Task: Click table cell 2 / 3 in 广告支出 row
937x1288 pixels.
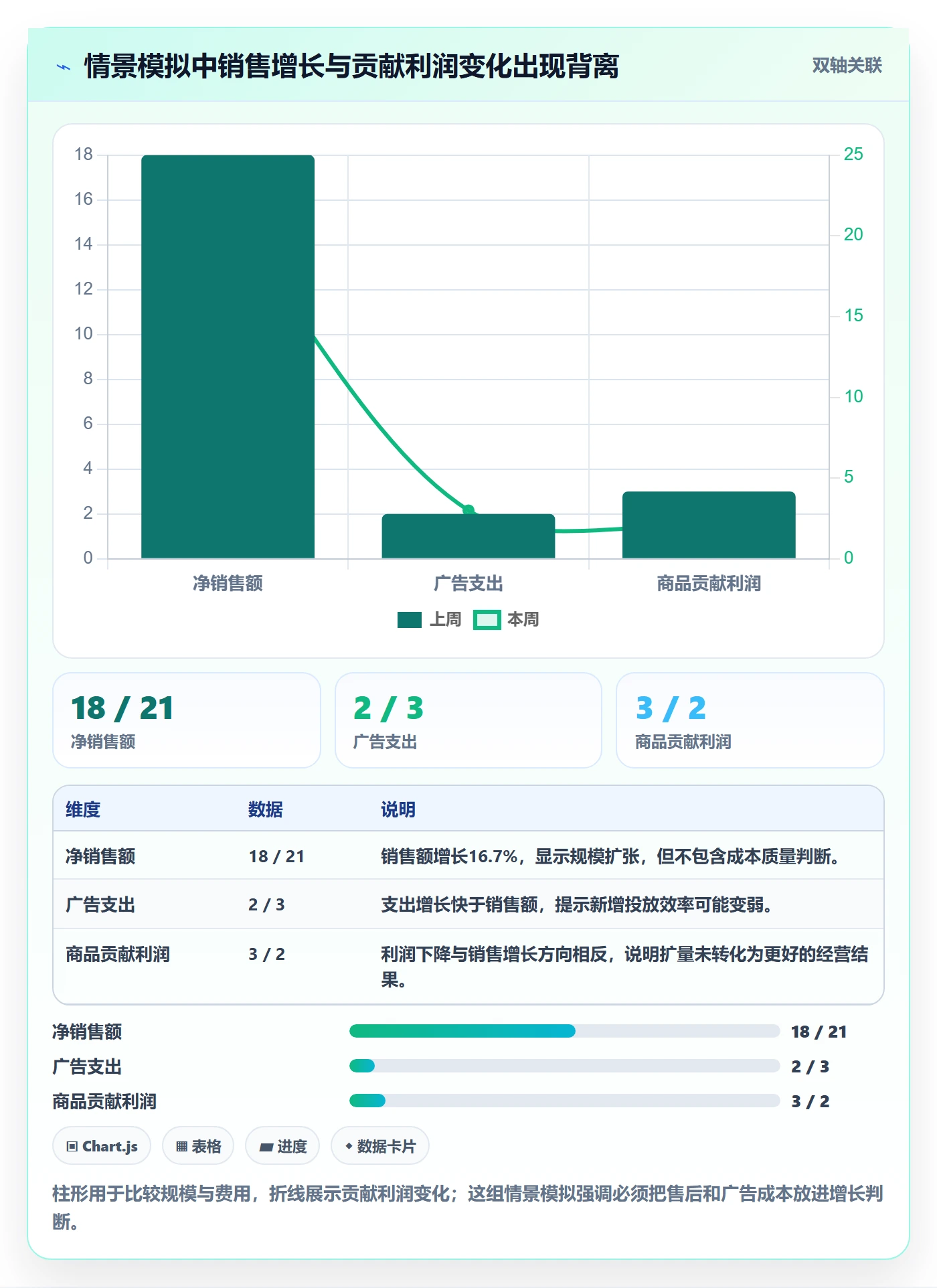Action: [x=266, y=905]
